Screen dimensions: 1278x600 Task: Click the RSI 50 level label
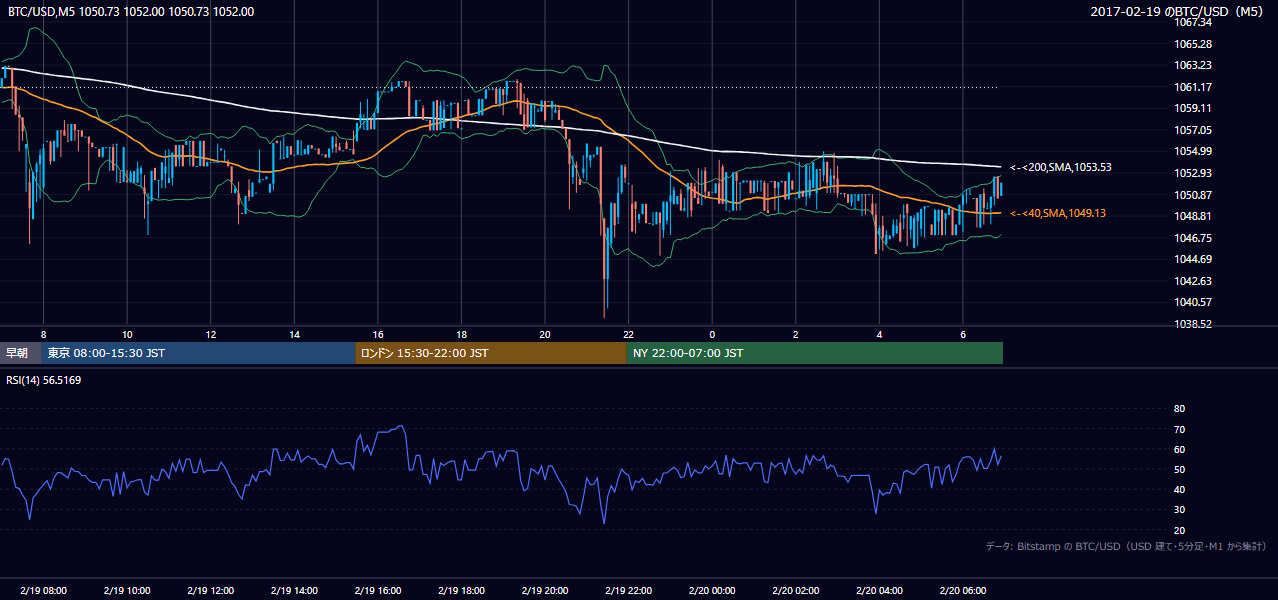(x=1179, y=469)
